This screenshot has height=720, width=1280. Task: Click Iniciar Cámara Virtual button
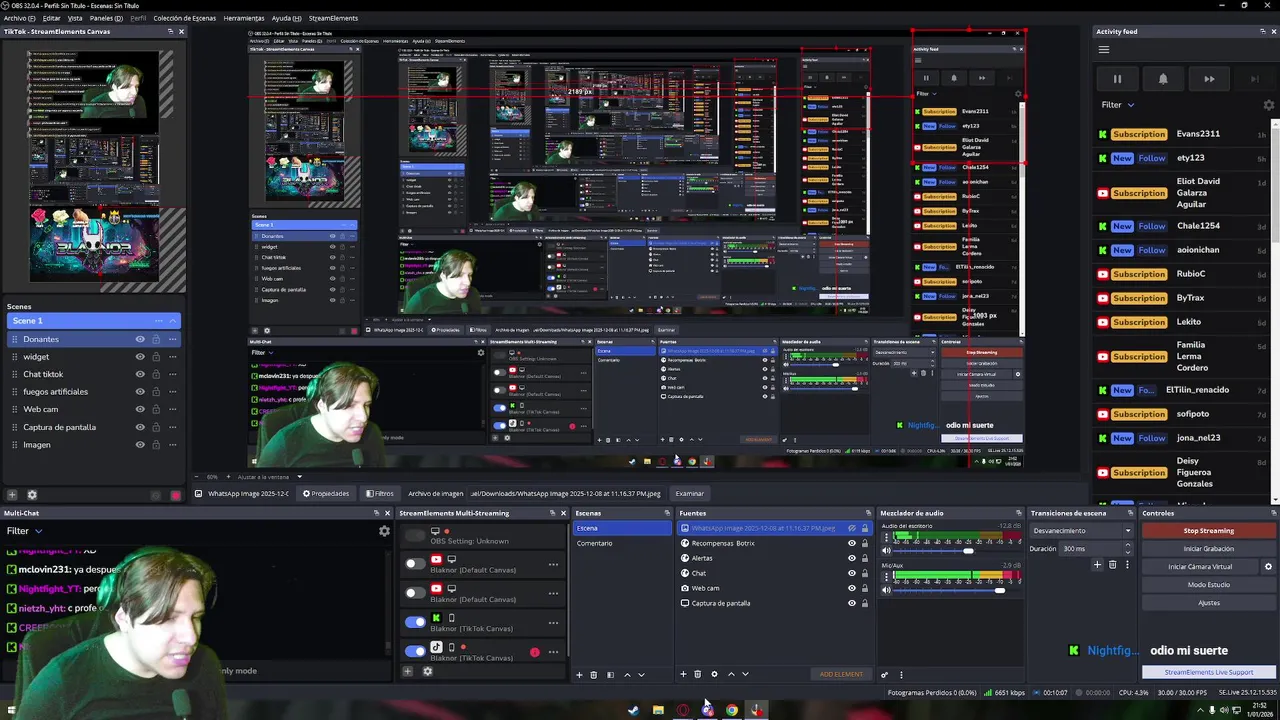click(1200, 567)
